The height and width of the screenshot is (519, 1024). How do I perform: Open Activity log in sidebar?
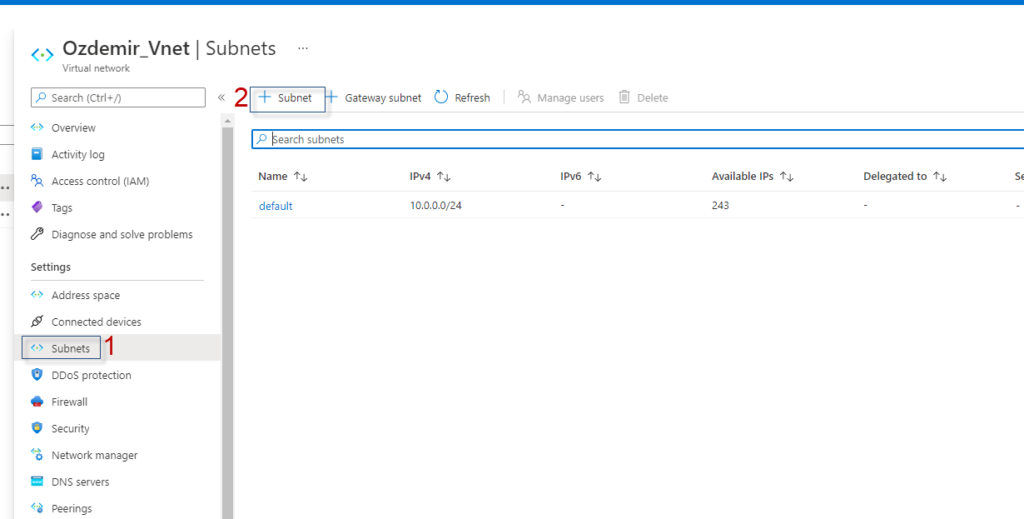pos(78,155)
